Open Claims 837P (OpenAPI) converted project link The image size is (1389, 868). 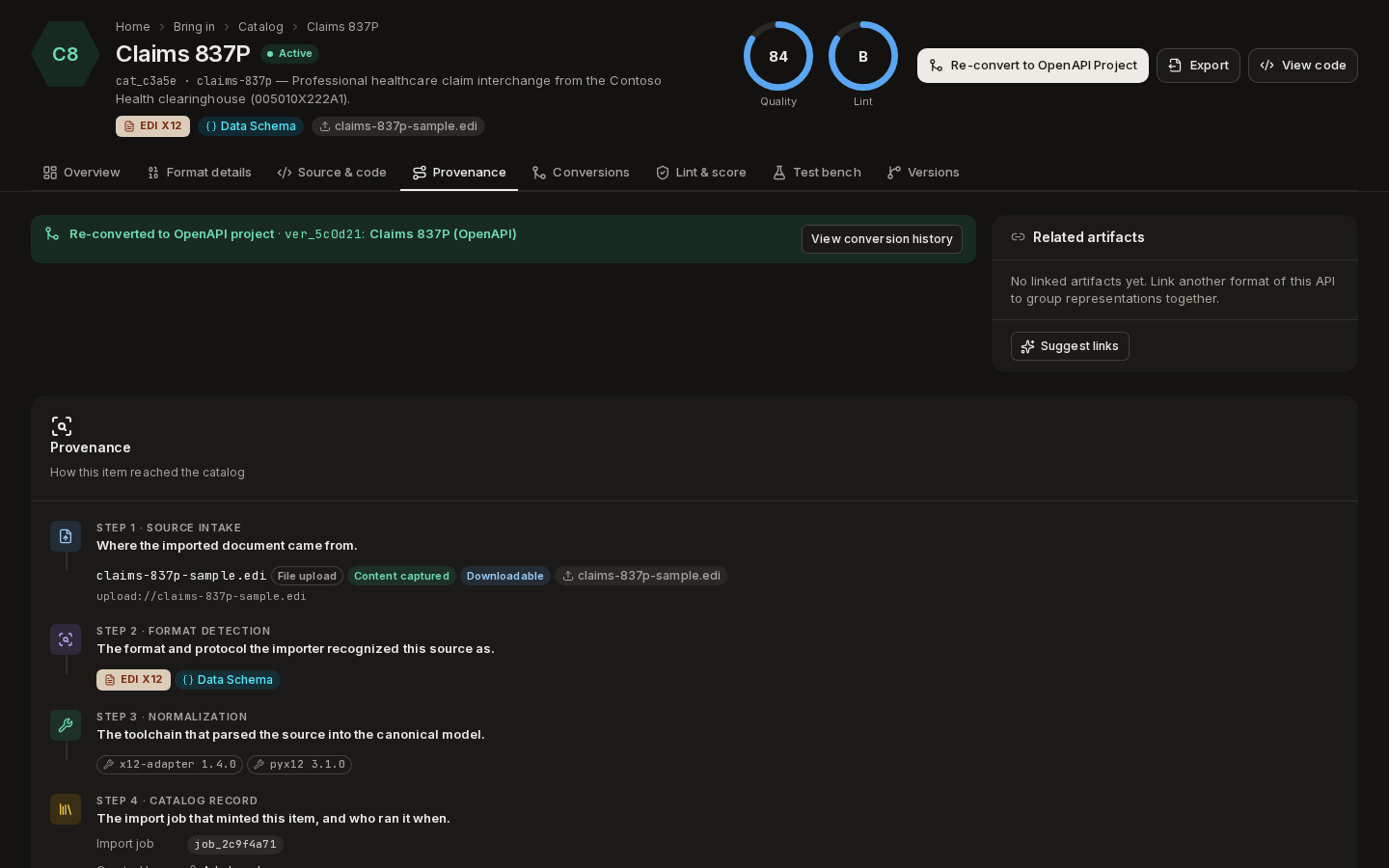click(443, 234)
